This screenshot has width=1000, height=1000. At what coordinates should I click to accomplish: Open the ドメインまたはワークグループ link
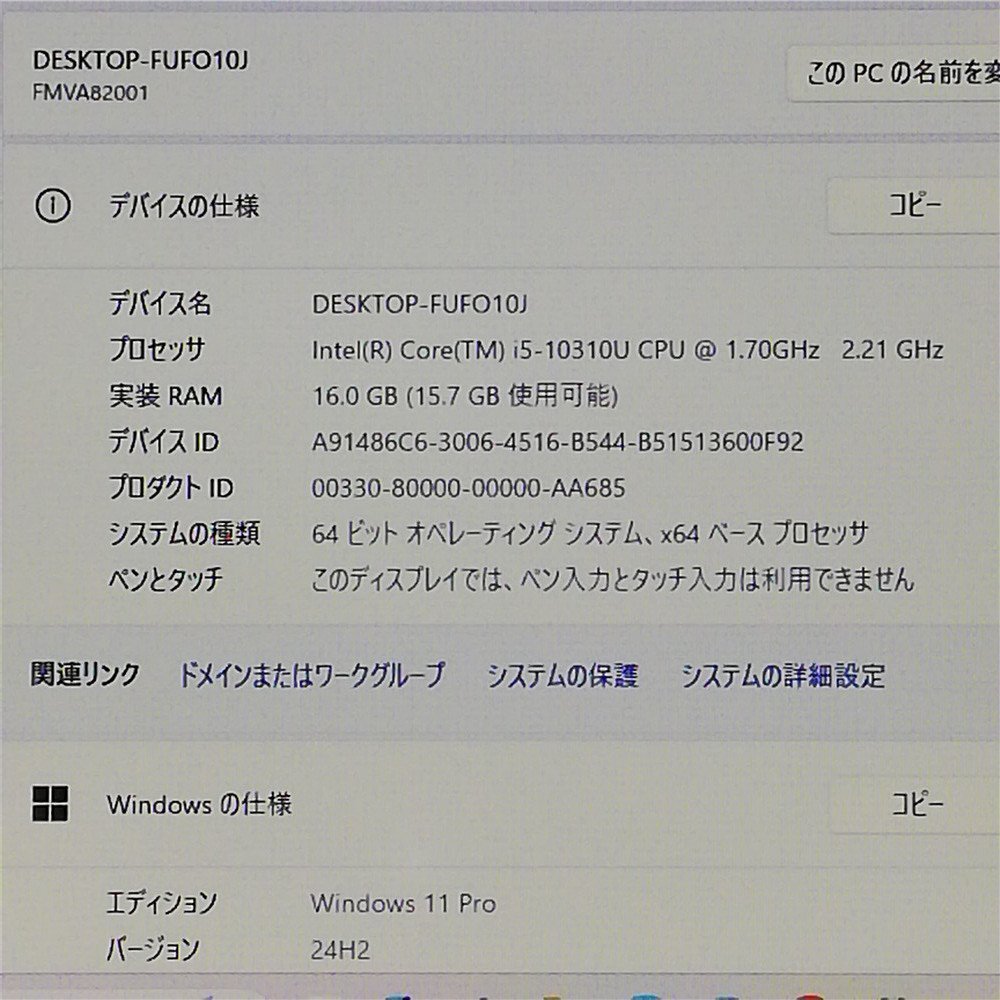coord(311,676)
